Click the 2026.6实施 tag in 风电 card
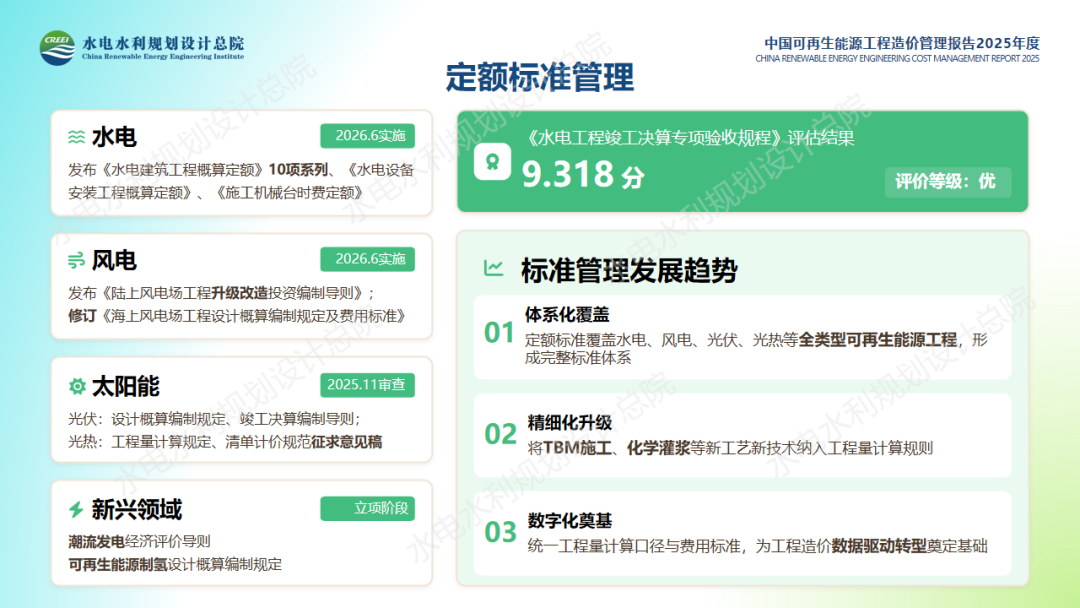Screen dimensions: 1080x608 [x=368, y=259]
